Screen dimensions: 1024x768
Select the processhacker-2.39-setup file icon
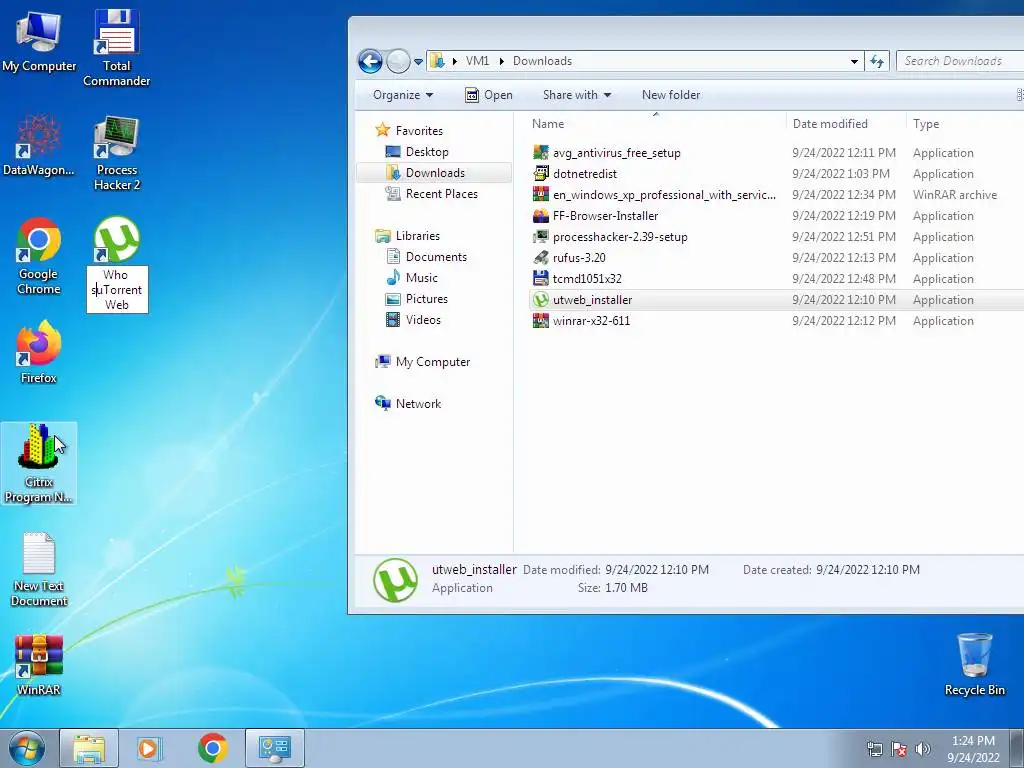coord(541,236)
